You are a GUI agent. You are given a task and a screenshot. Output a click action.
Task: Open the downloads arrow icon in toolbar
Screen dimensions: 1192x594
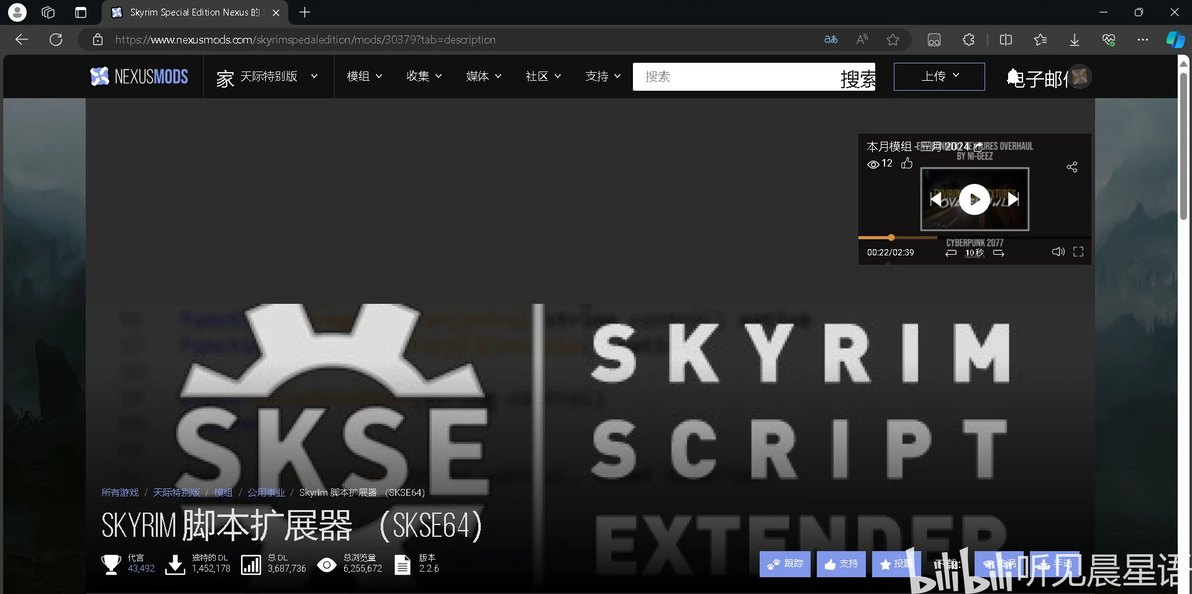tap(1074, 40)
